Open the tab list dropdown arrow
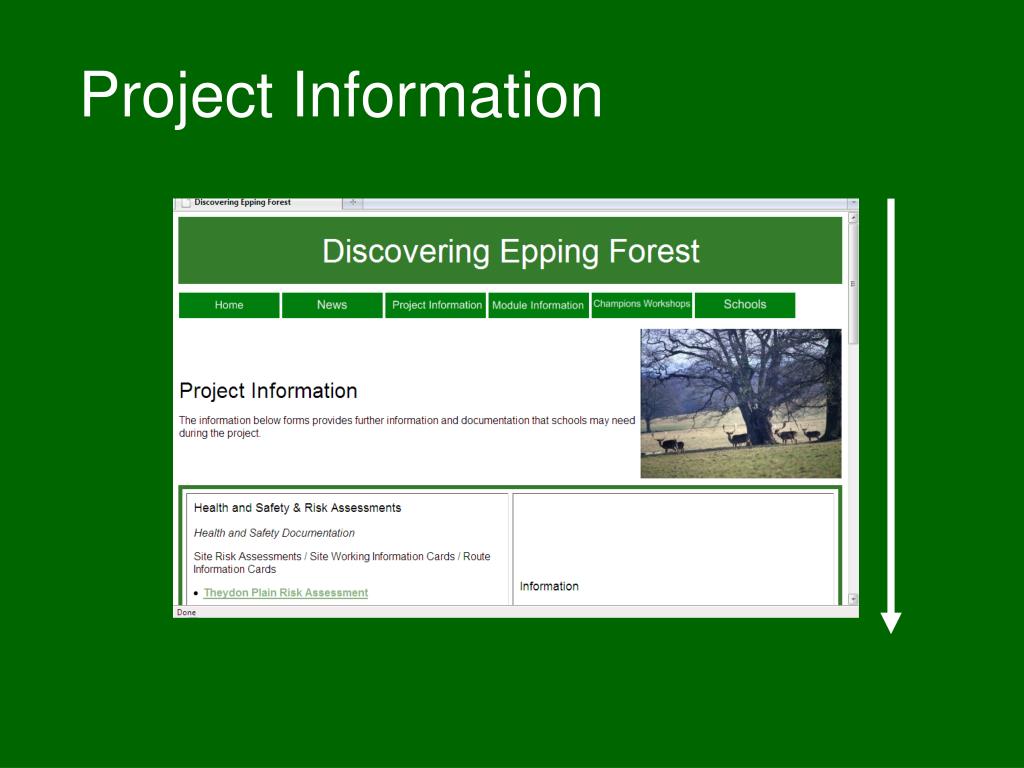 point(853,203)
